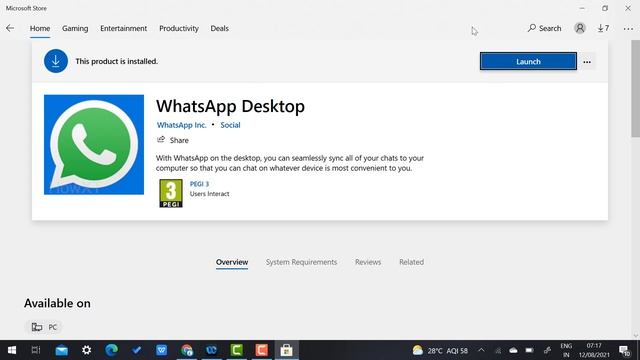640x360 pixels.
Task: Switch to System Requirements tab
Action: tap(302, 262)
